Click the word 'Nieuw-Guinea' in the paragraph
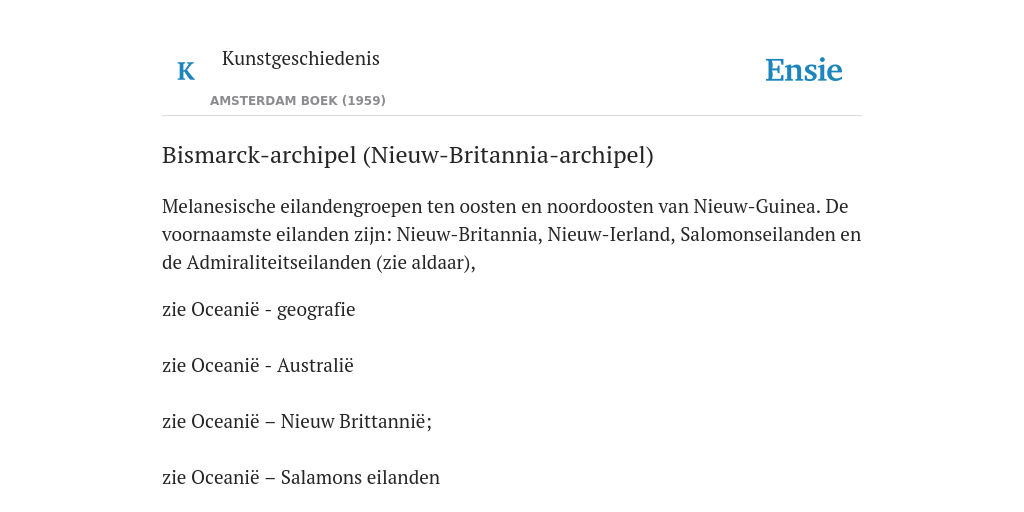1024x512 pixels. click(x=756, y=206)
